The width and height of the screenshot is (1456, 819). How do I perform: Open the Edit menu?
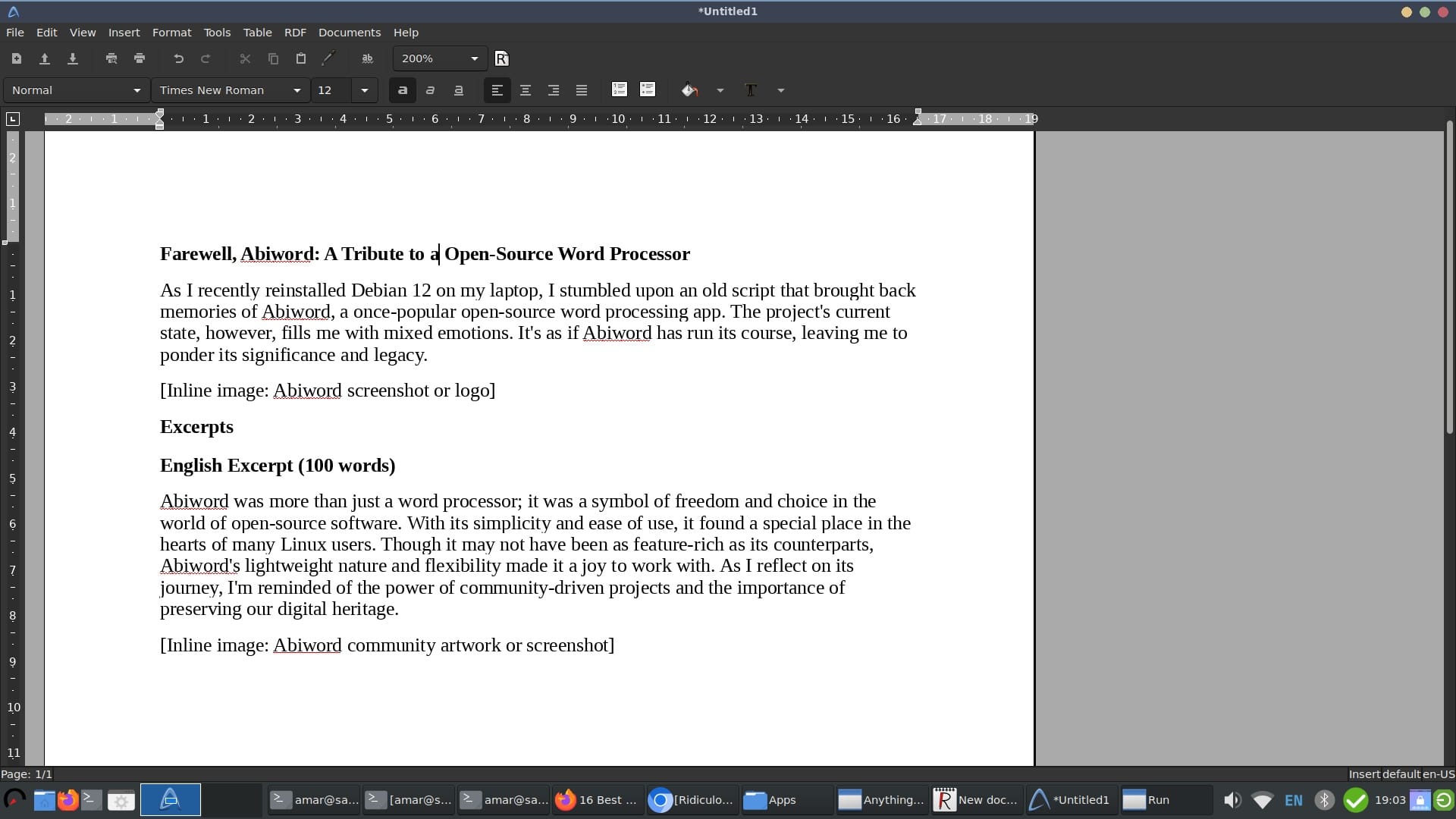click(x=47, y=33)
